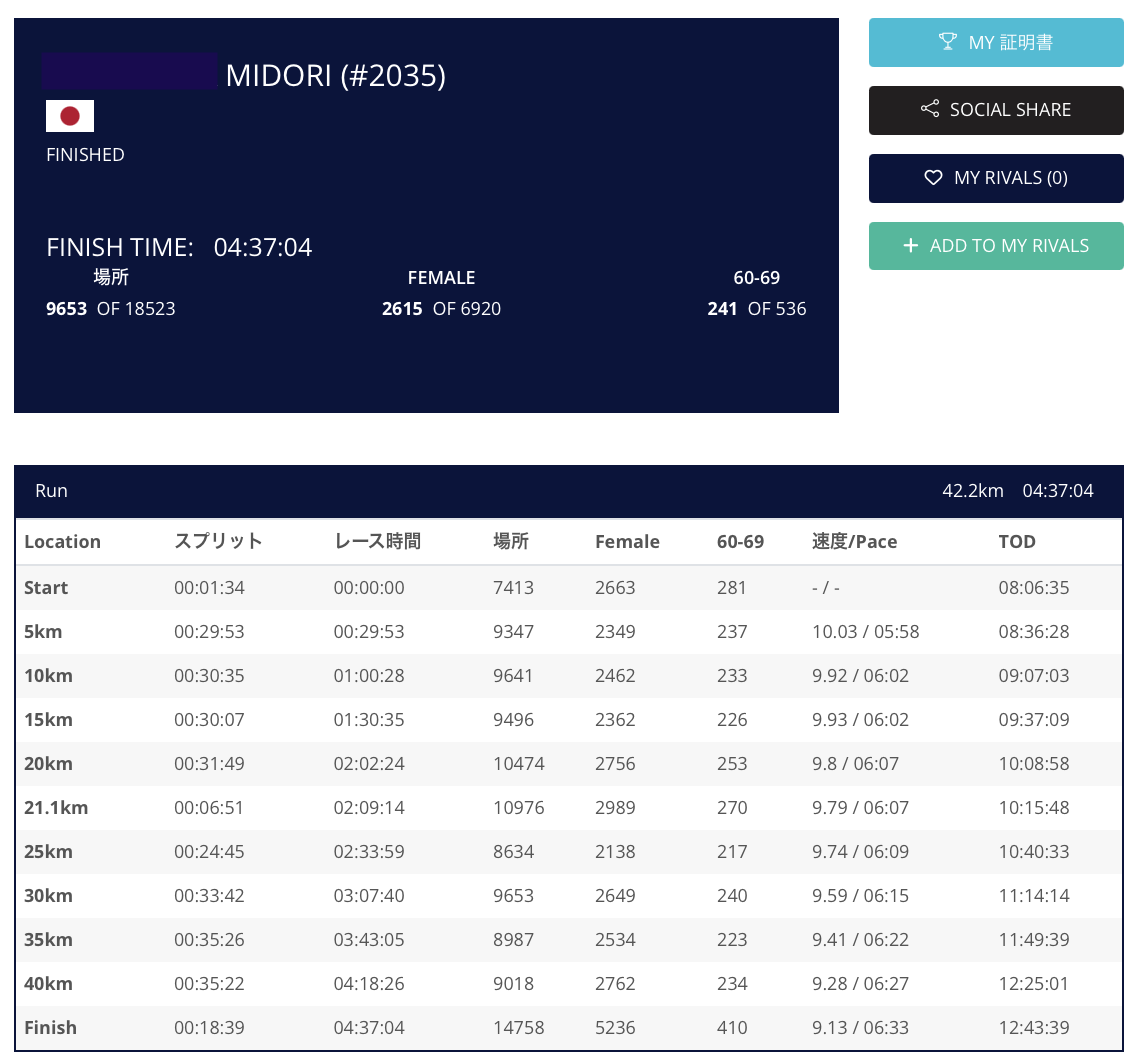
Task: Click the 35km pace 9.41 / 06:22
Action: tap(860, 940)
